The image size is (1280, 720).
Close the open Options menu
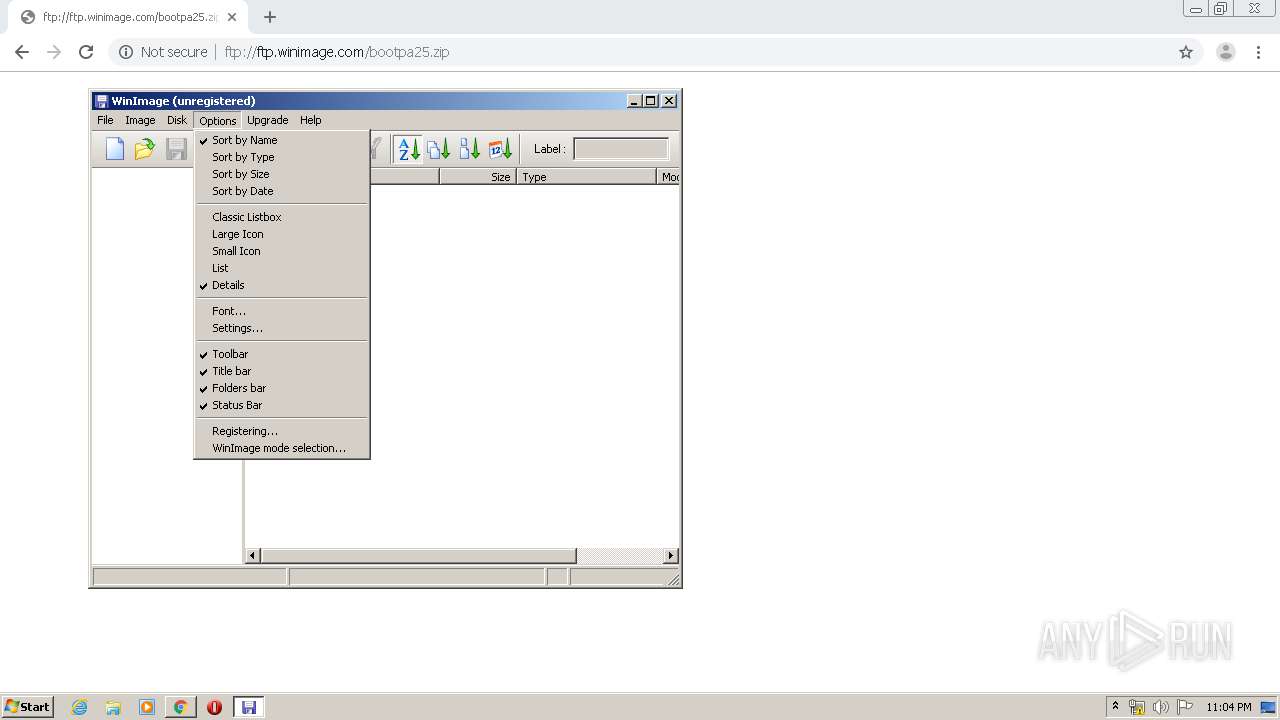click(217, 120)
